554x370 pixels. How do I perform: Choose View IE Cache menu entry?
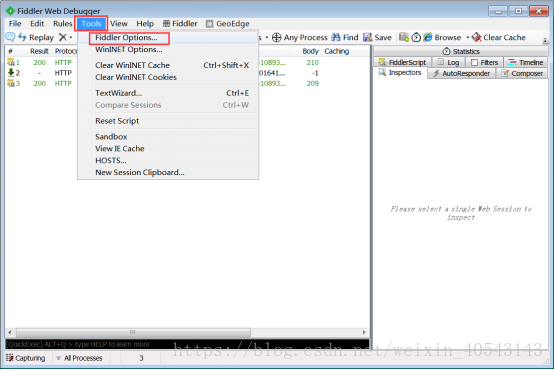tap(120, 149)
